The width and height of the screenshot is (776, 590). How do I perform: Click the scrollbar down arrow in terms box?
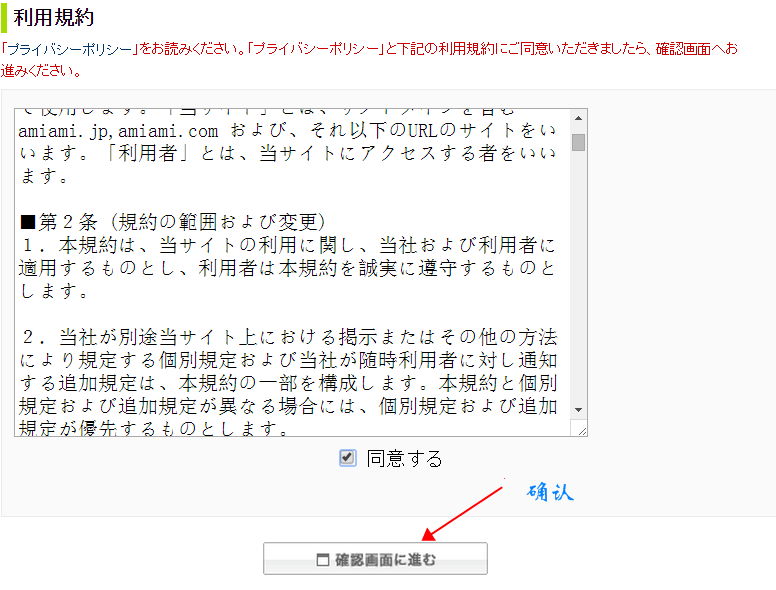(x=578, y=409)
